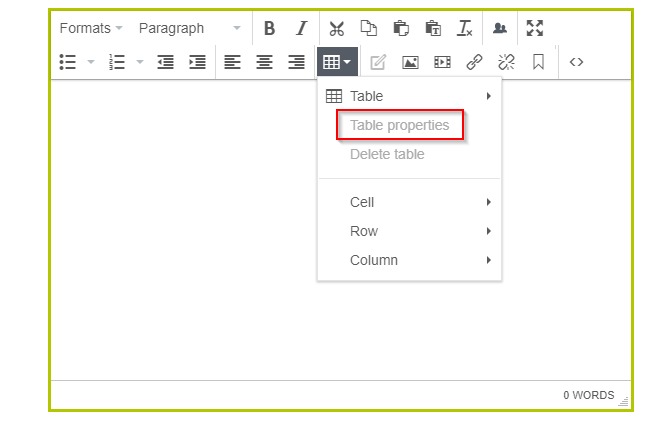The height and width of the screenshot is (423, 651).
Task: Click the resize handle in the editor corner
Action: pos(623,401)
